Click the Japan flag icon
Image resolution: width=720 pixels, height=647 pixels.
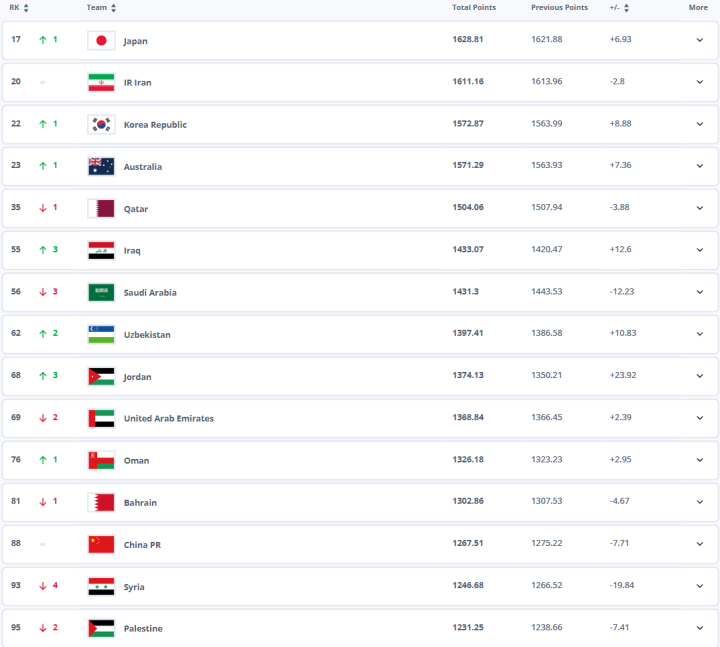coord(101,41)
